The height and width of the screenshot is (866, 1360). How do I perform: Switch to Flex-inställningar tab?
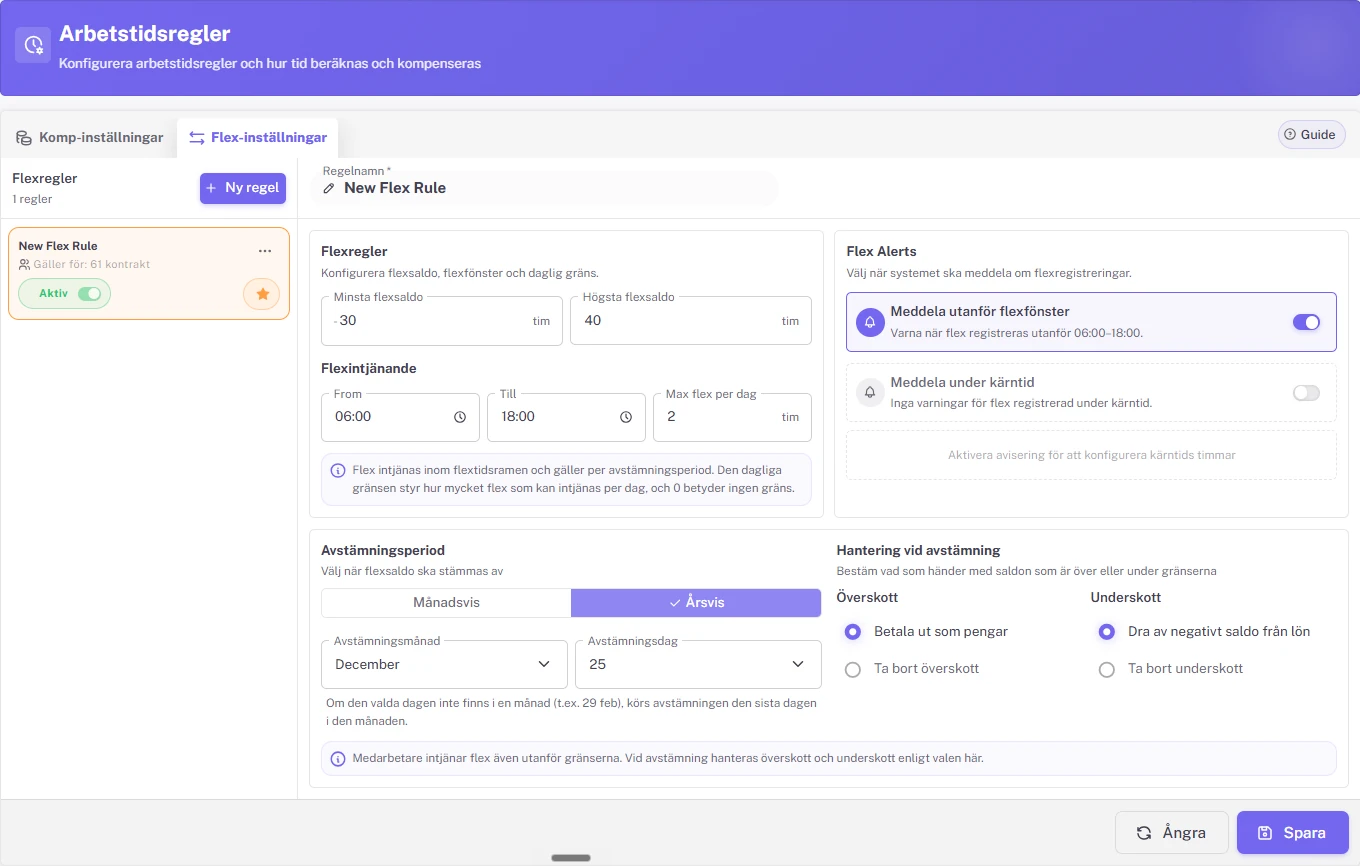258,138
